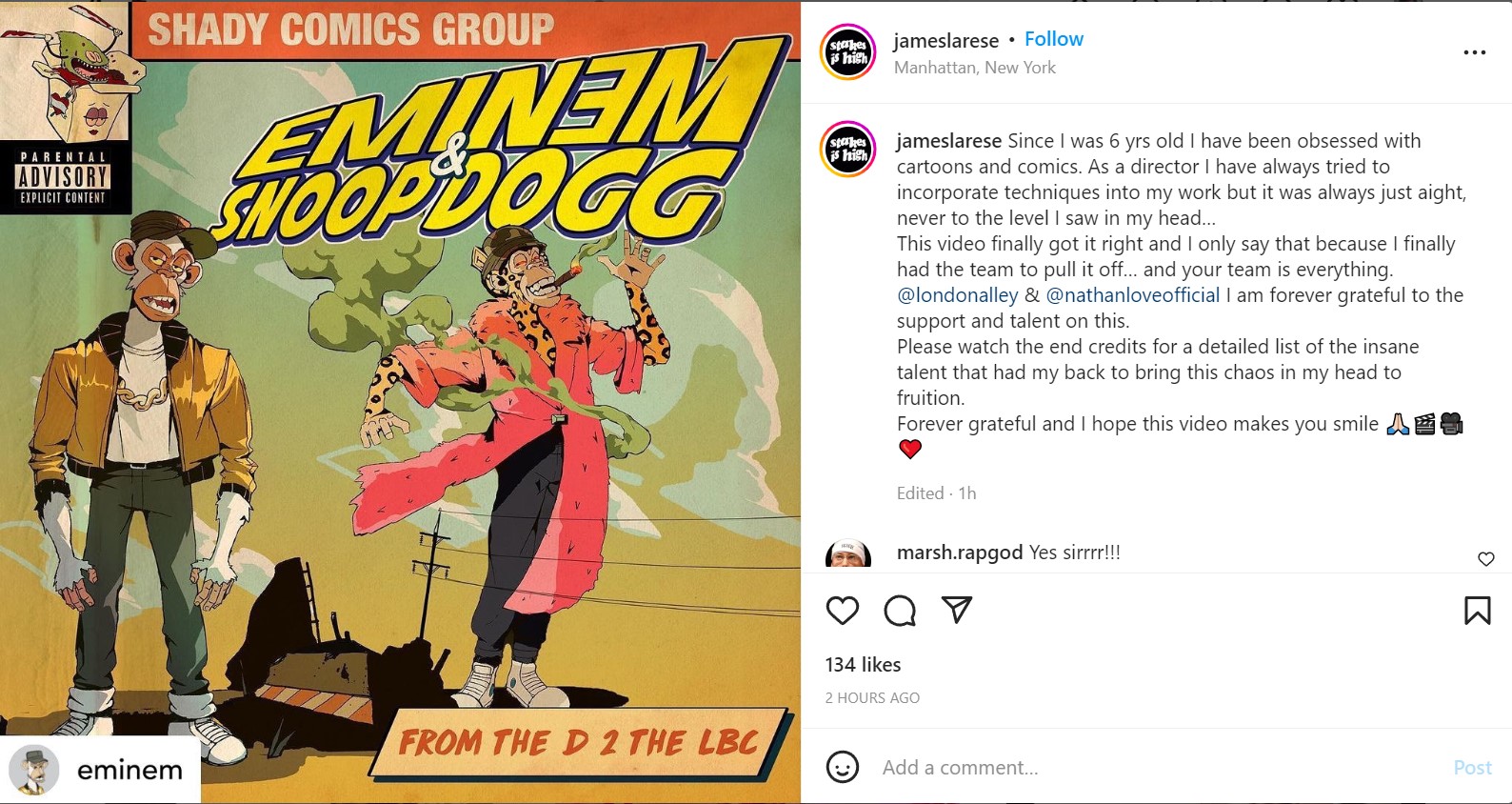
Task: Open jameslarese profile picture in header
Action: point(848,52)
